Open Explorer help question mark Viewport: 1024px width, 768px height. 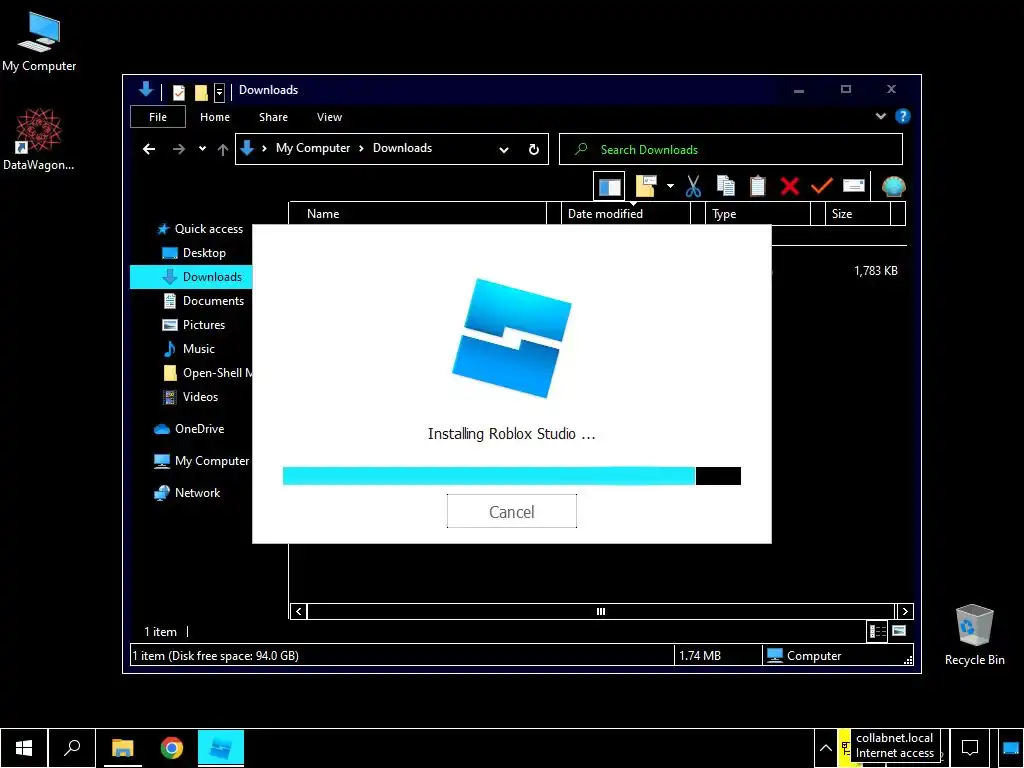click(903, 116)
